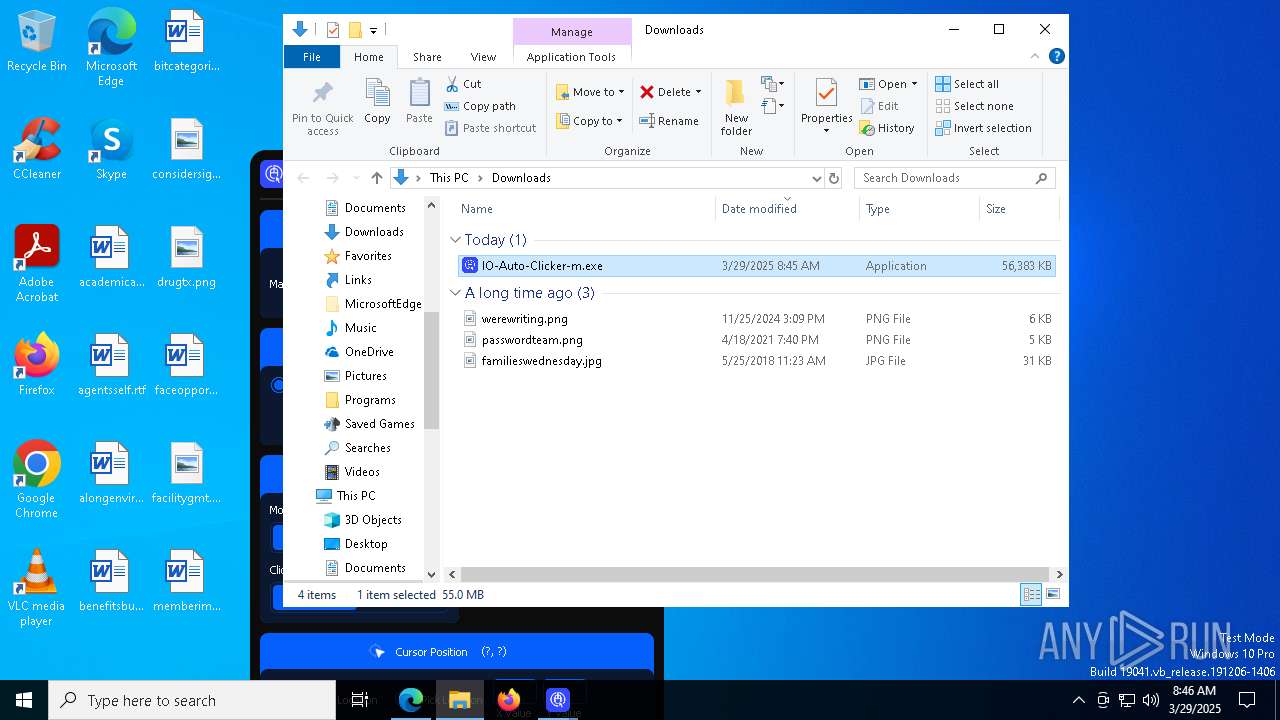Sort by Size column header
The height and width of the screenshot is (720, 1280).
[x=1018, y=209]
